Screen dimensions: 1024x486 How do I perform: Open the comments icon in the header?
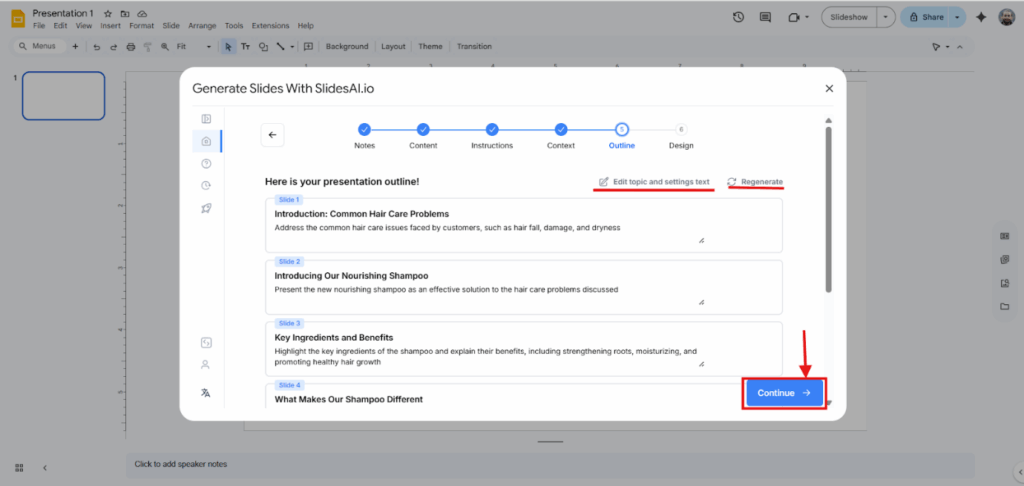pos(765,17)
